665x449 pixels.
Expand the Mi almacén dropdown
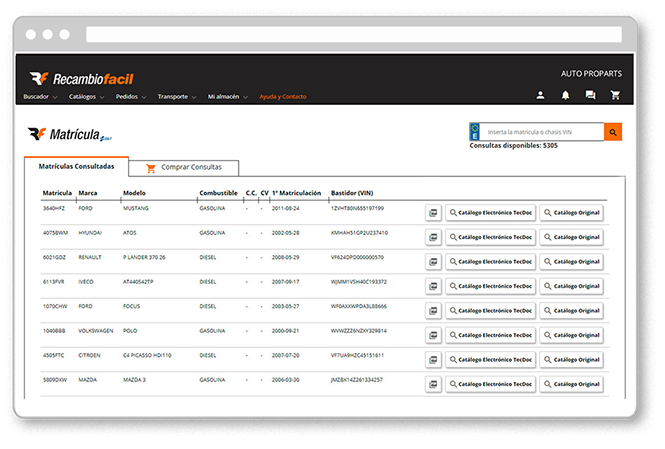228,97
